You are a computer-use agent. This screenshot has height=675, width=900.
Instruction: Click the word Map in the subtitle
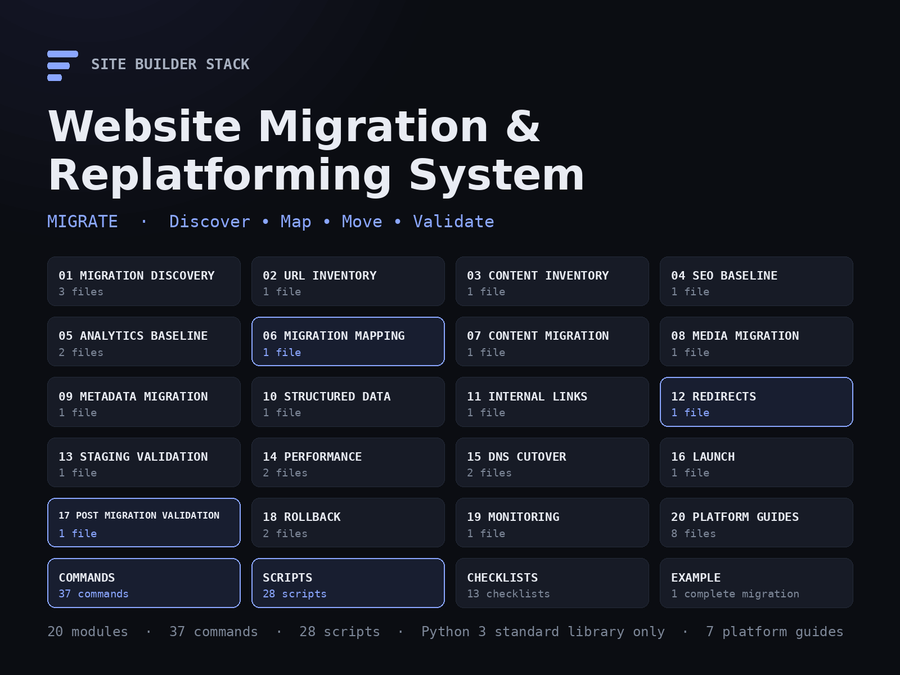pos(296,222)
